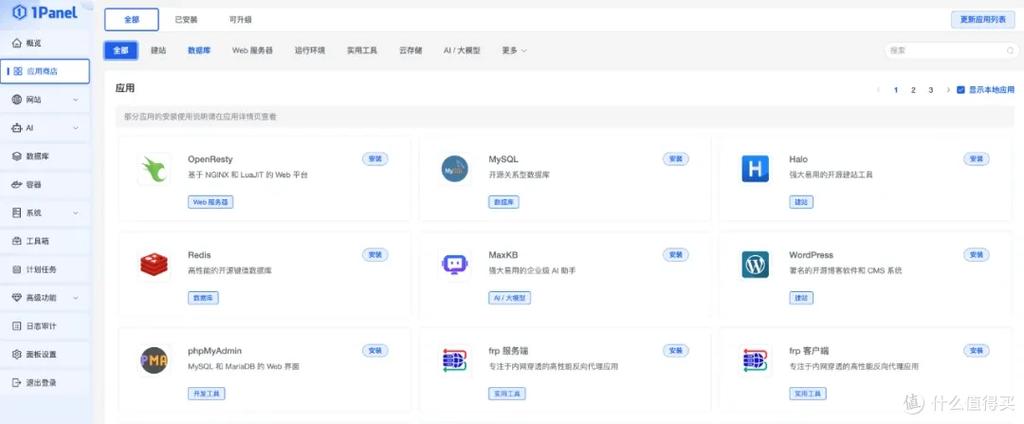Viewport: 1024px width, 424px height.
Task: Click the 数据库 tag on Redis card
Action: 203,298
